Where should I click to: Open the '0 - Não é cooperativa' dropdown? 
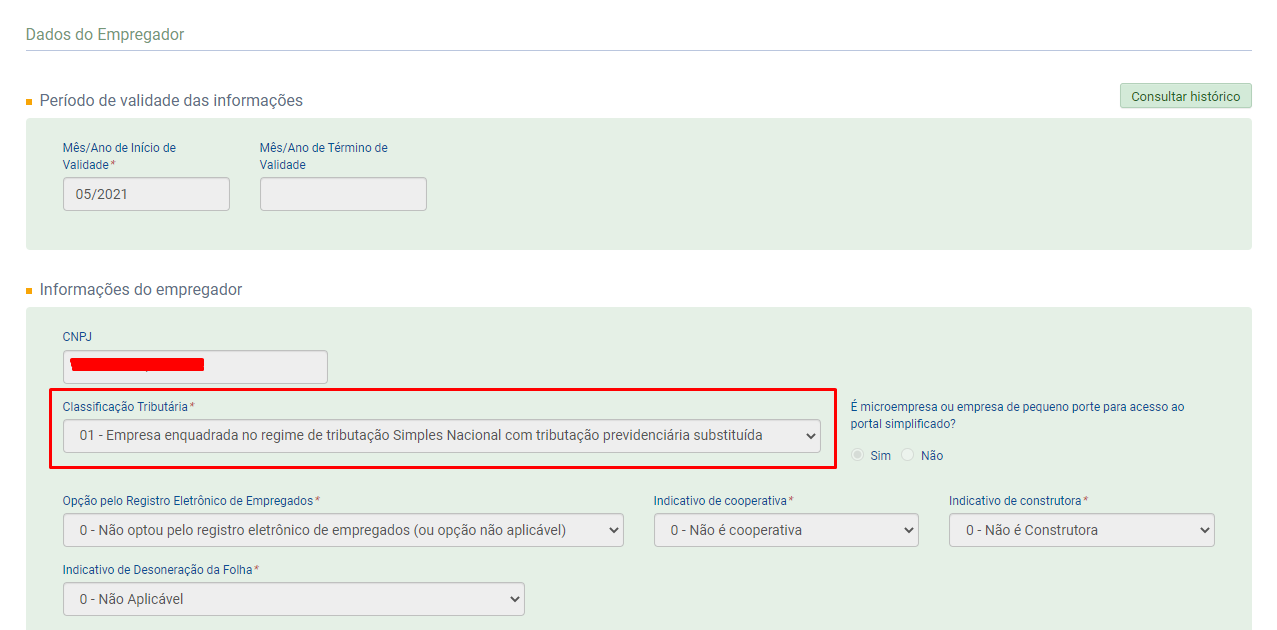[x=786, y=530]
